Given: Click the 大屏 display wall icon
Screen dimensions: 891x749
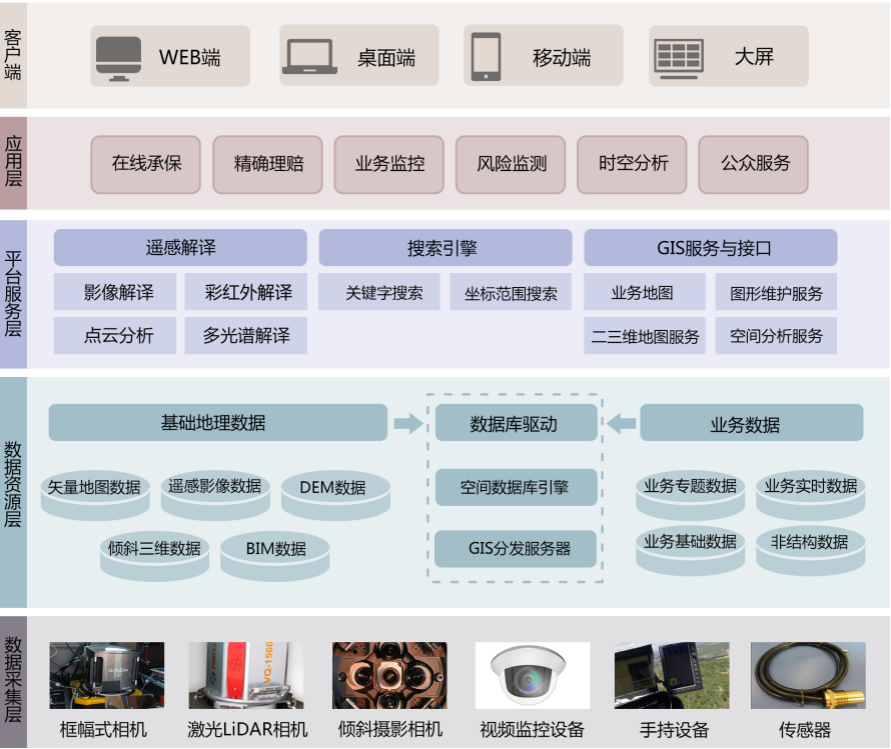Looking at the screenshot, I should [679, 58].
